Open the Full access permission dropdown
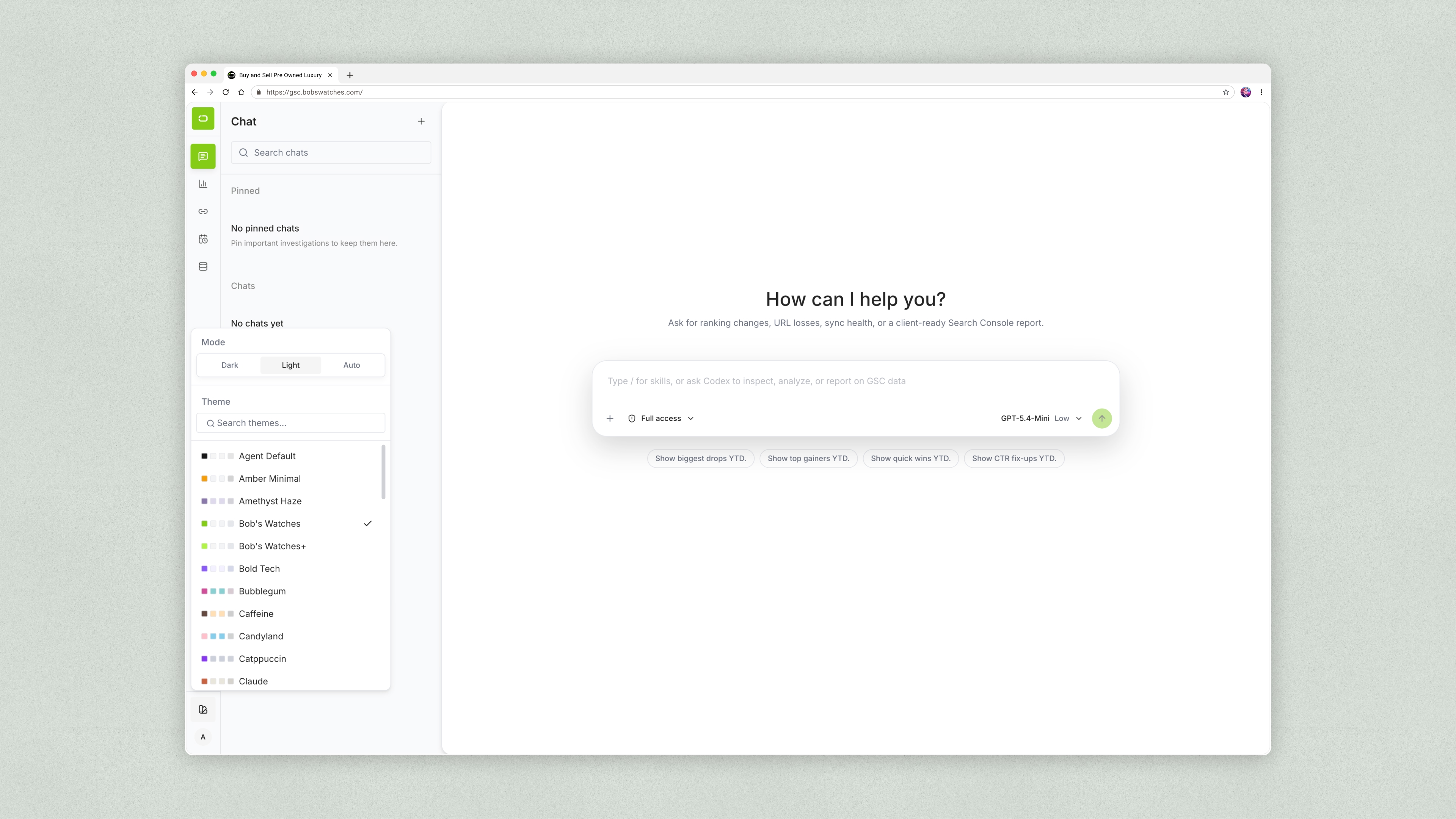Screen dimensions: 1456x819 tap(661, 418)
